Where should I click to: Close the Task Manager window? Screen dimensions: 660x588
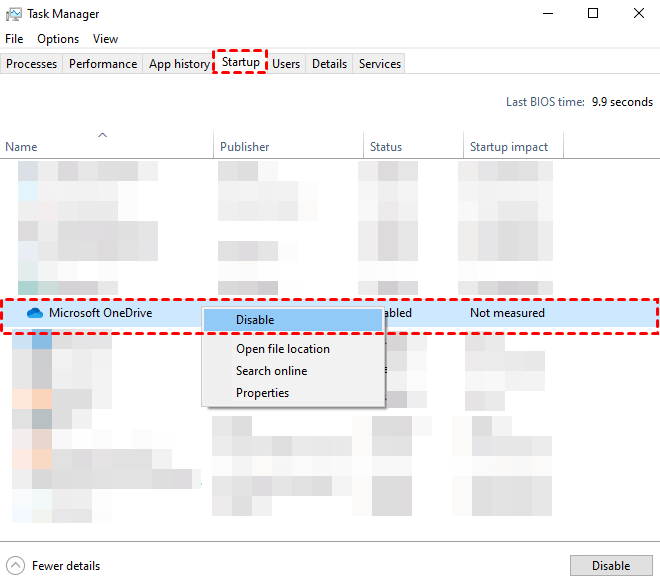(x=639, y=13)
